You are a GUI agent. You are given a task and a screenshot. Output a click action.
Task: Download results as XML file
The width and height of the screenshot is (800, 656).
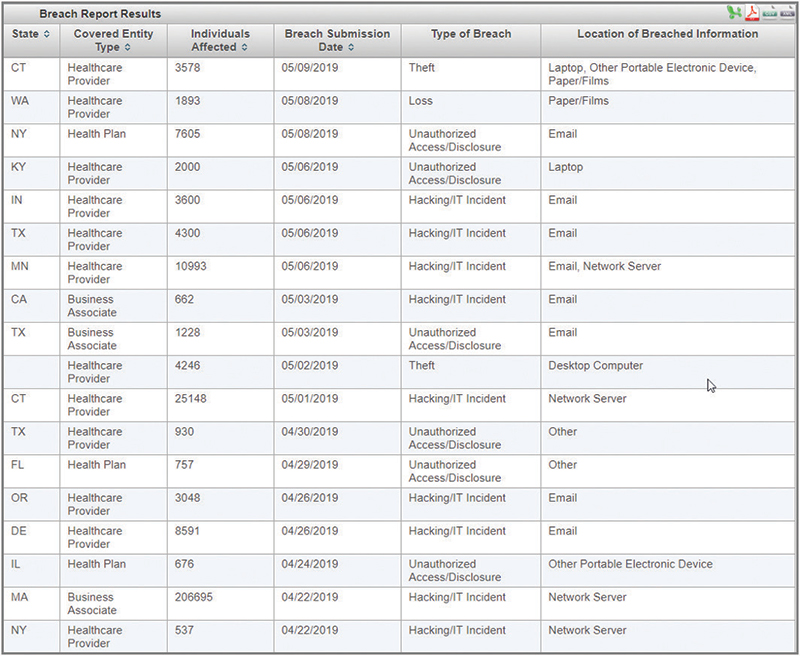787,12
